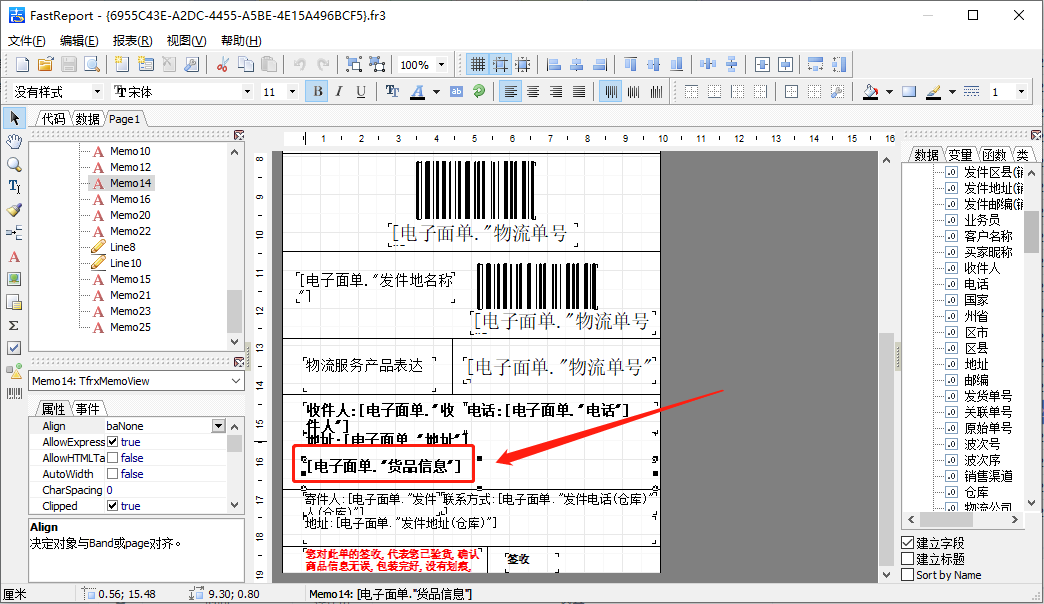Click the report tree vertical scrollbar thumb
This screenshot has width=1044, height=604.
click(x=234, y=311)
